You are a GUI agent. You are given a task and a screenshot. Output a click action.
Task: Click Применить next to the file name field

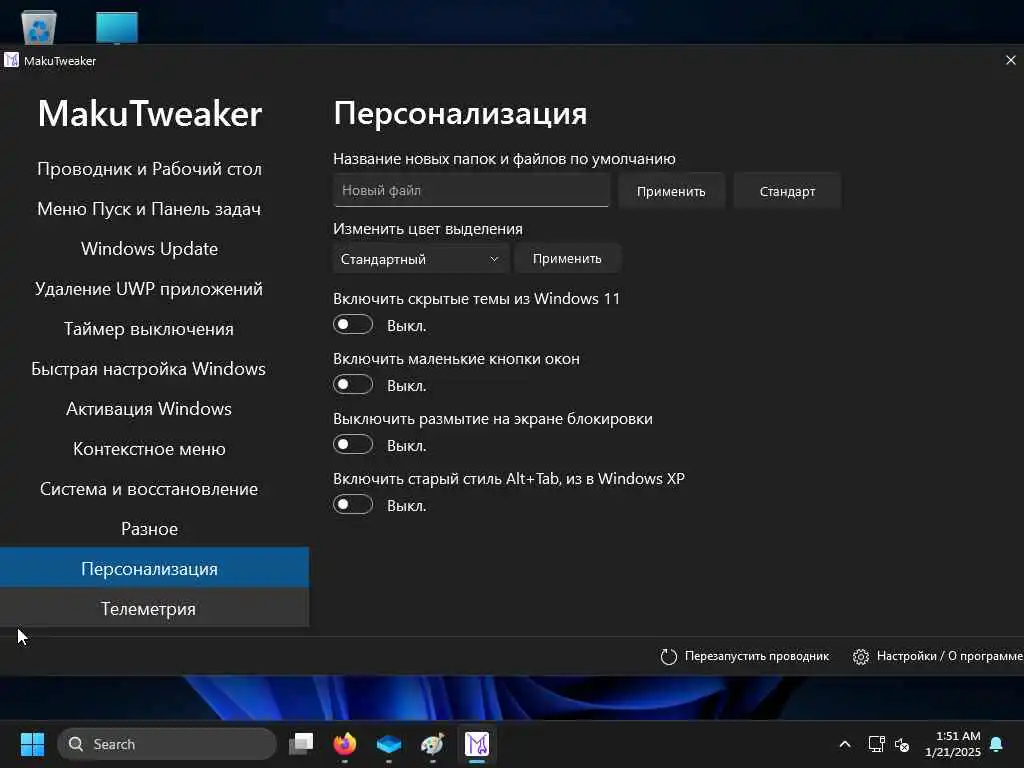click(671, 191)
